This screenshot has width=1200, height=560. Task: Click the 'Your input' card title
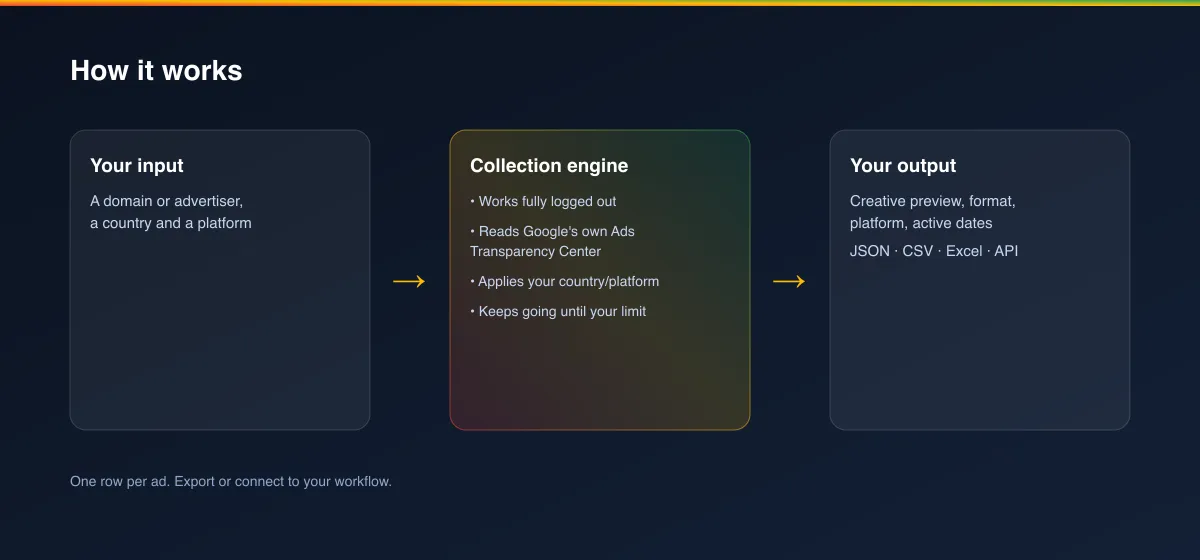tap(137, 166)
